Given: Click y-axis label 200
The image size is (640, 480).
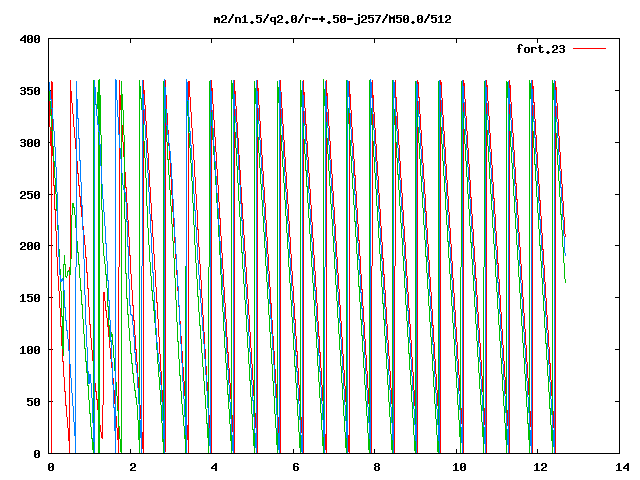Looking at the screenshot, I should 30,246.
